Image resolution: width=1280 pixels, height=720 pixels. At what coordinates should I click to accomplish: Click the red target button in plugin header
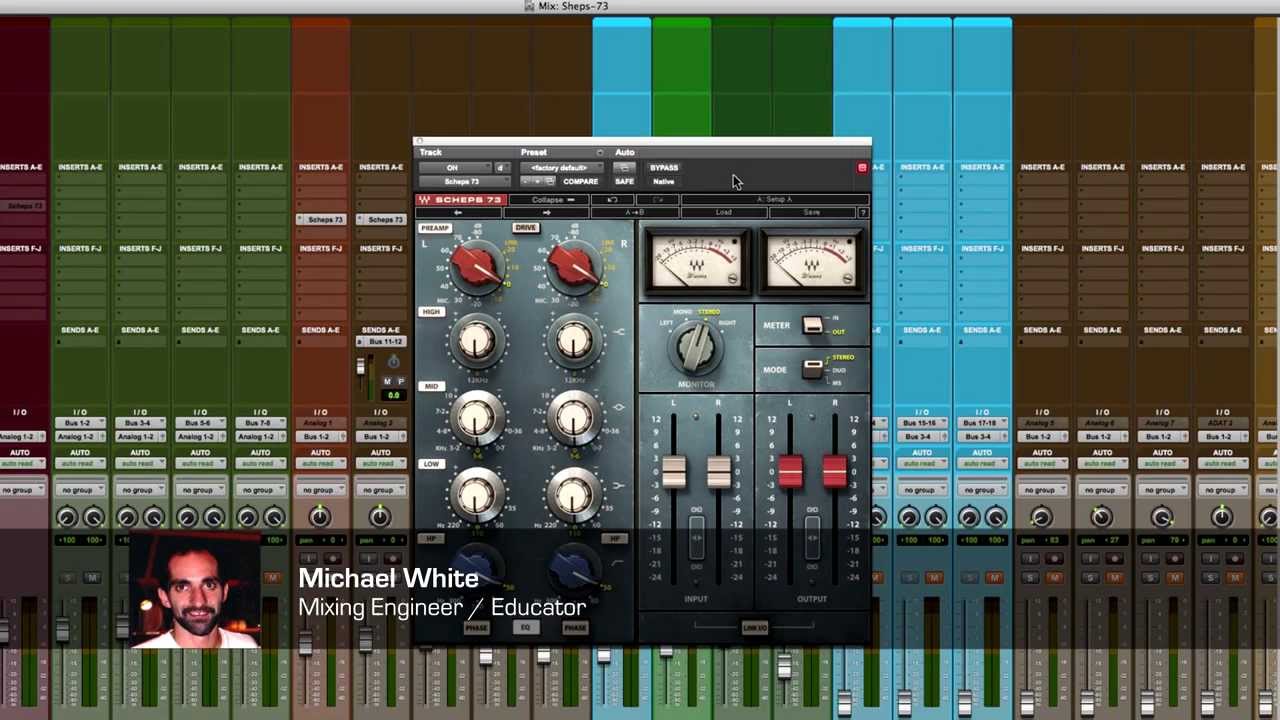pyautogui.click(x=862, y=168)
